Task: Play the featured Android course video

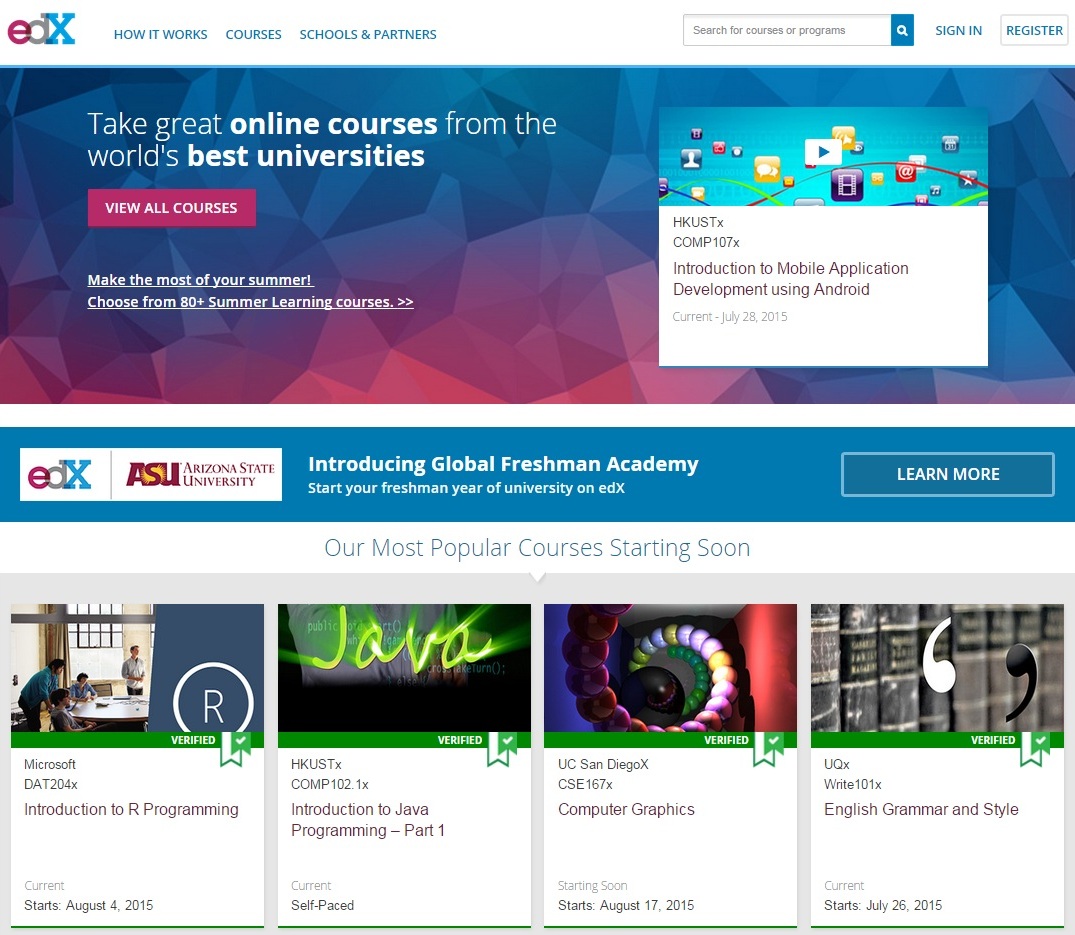Action: (x=823, y=152)
